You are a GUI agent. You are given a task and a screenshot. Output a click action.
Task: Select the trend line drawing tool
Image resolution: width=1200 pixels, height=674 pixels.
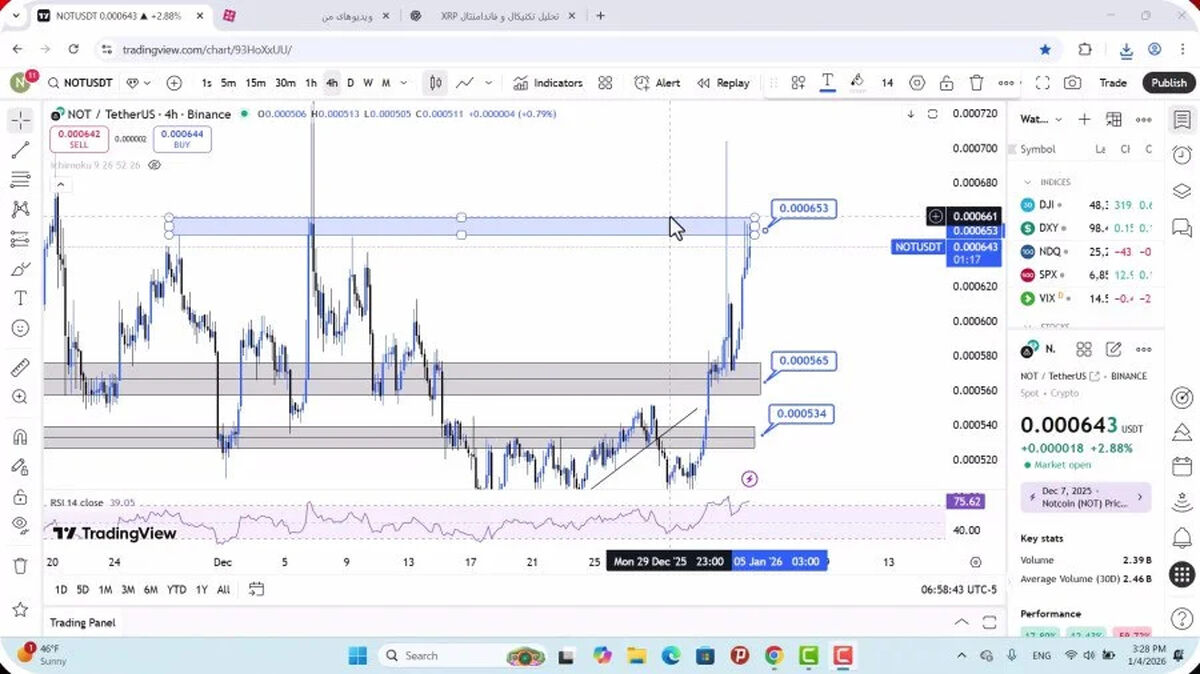pos(20,151)
